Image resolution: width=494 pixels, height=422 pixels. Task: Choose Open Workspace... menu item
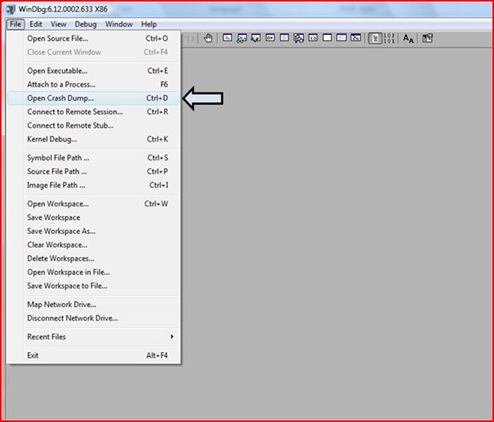click(93, 204)
